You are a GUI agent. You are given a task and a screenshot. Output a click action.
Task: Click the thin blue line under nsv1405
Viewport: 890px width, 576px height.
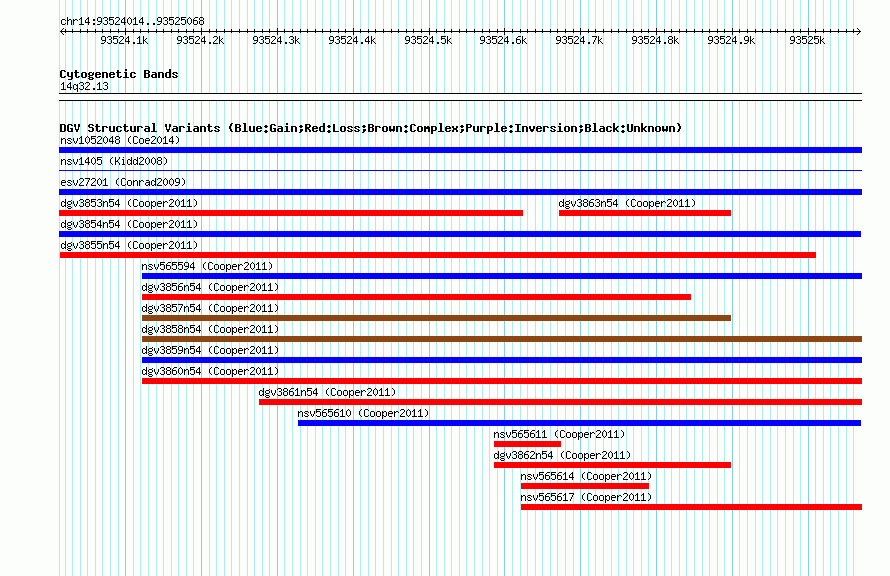point(460,170)
